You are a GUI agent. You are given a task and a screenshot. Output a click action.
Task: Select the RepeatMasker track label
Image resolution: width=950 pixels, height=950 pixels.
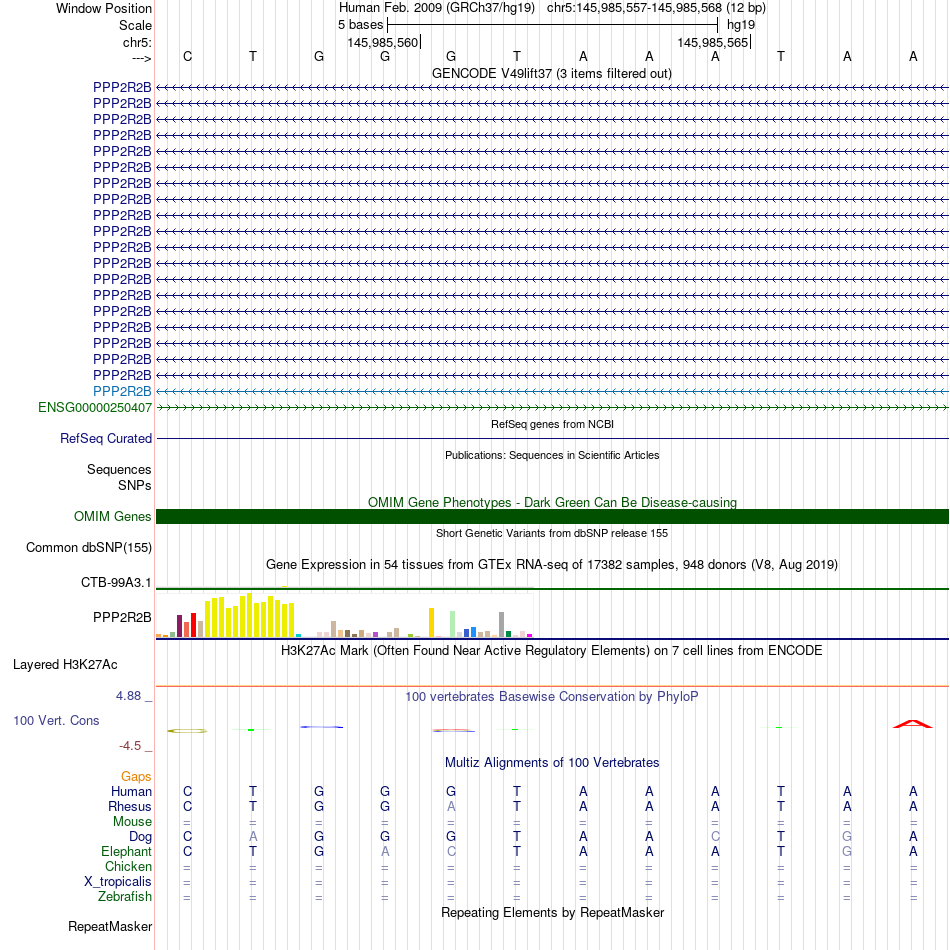110,927
